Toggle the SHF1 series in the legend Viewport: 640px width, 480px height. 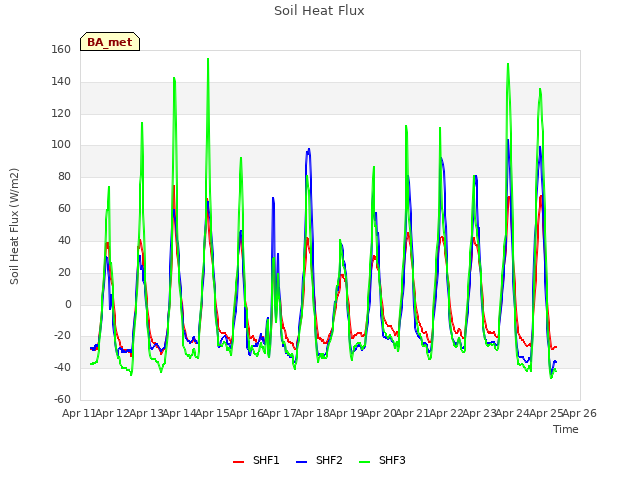(256, 460)
